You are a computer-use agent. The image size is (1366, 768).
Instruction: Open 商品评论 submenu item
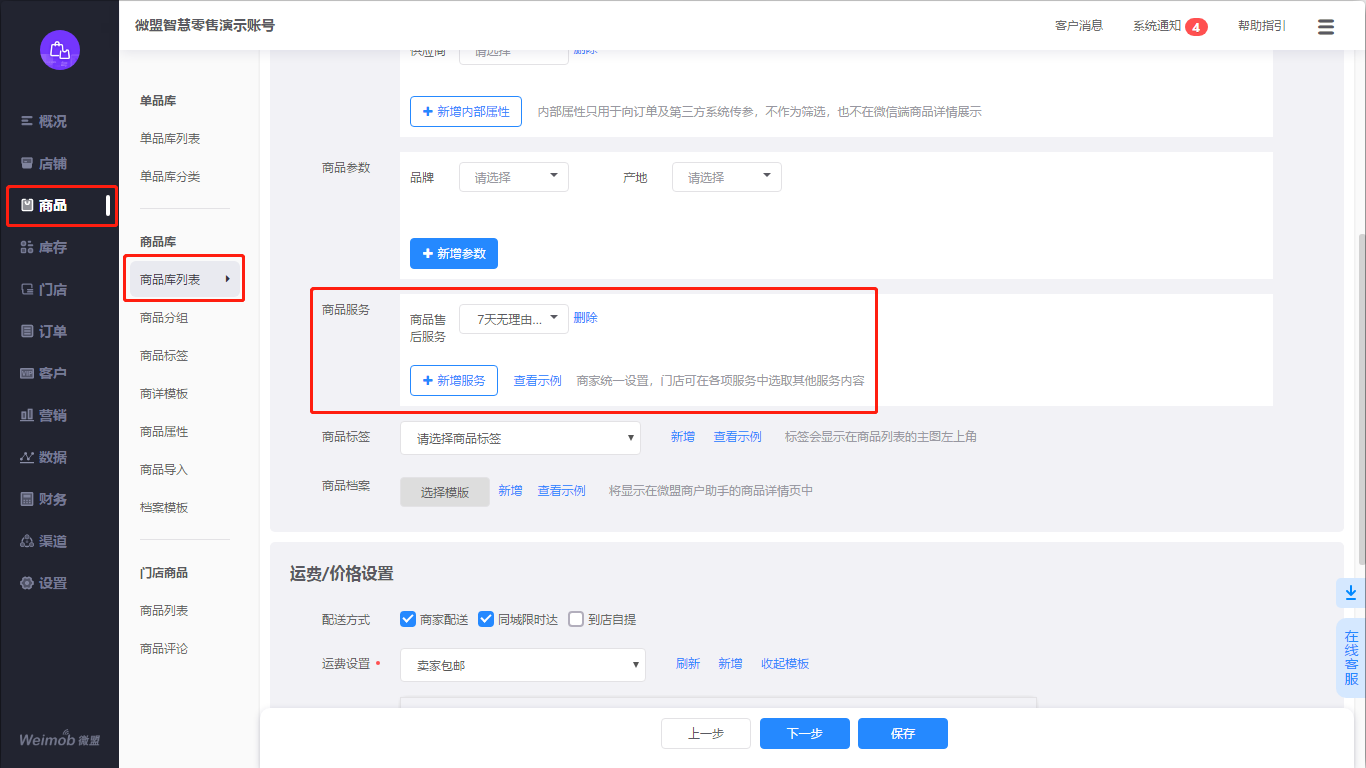[164, 648]
